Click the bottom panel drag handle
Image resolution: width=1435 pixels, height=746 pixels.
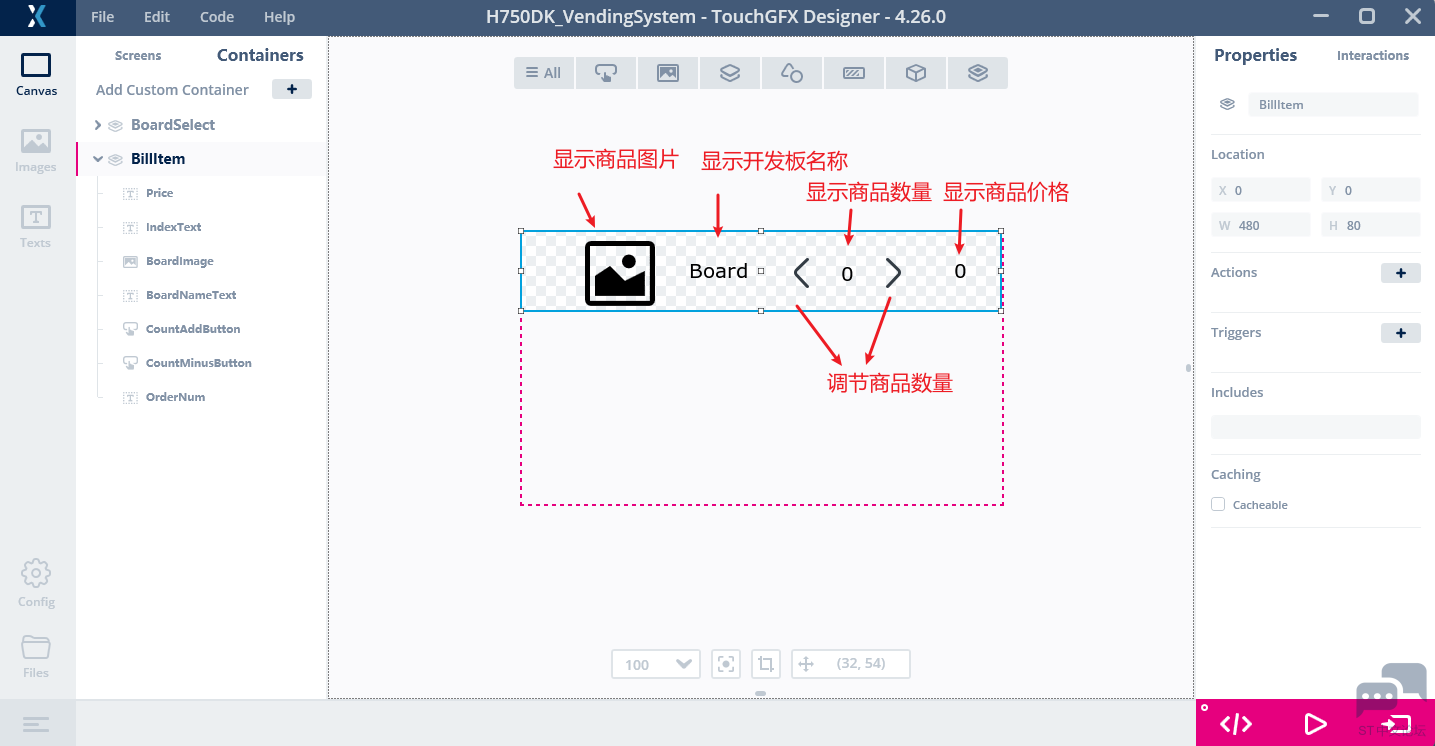761,693
